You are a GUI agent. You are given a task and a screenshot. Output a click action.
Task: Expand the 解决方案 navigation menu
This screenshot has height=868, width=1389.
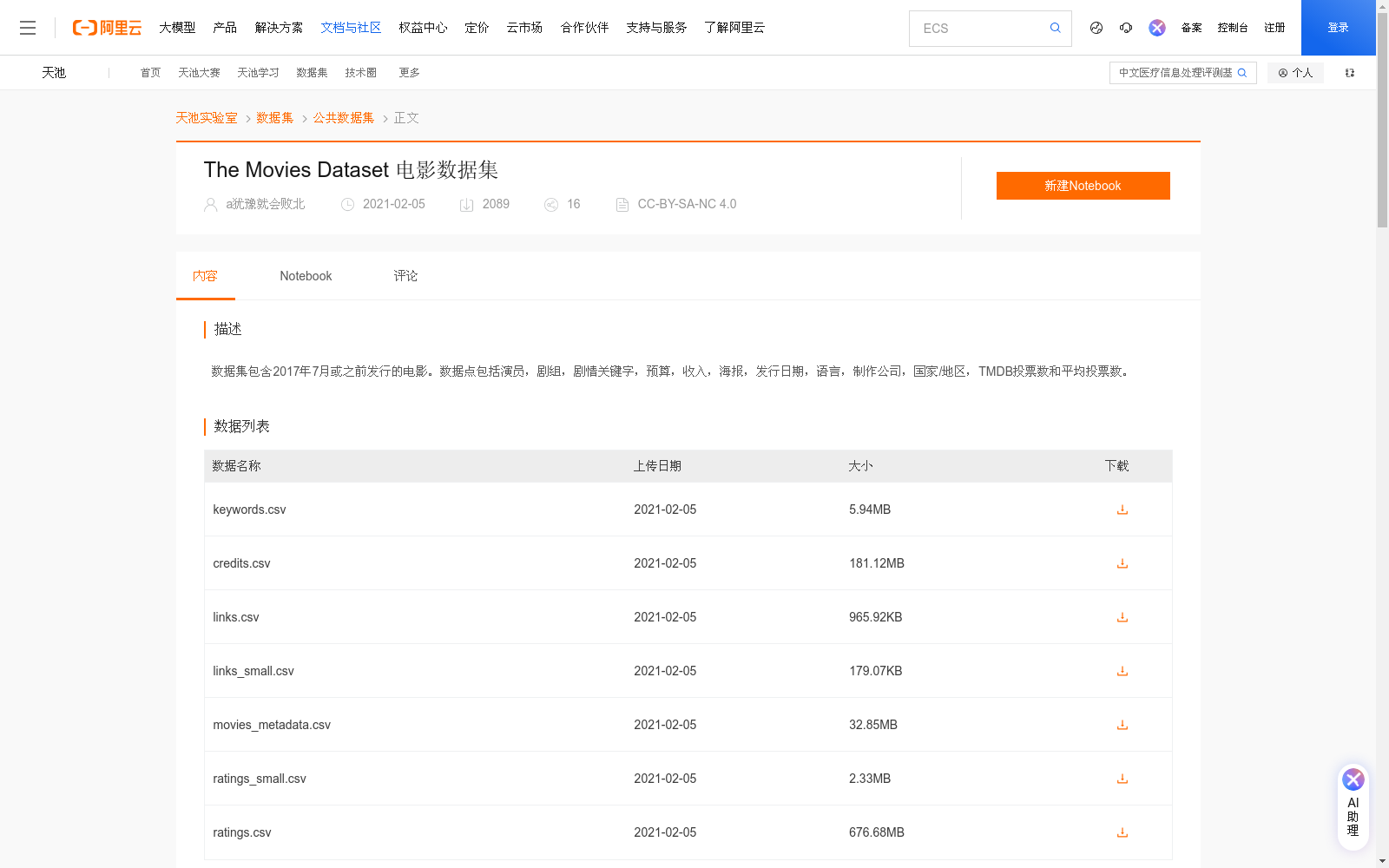click(x=279, y=28)
